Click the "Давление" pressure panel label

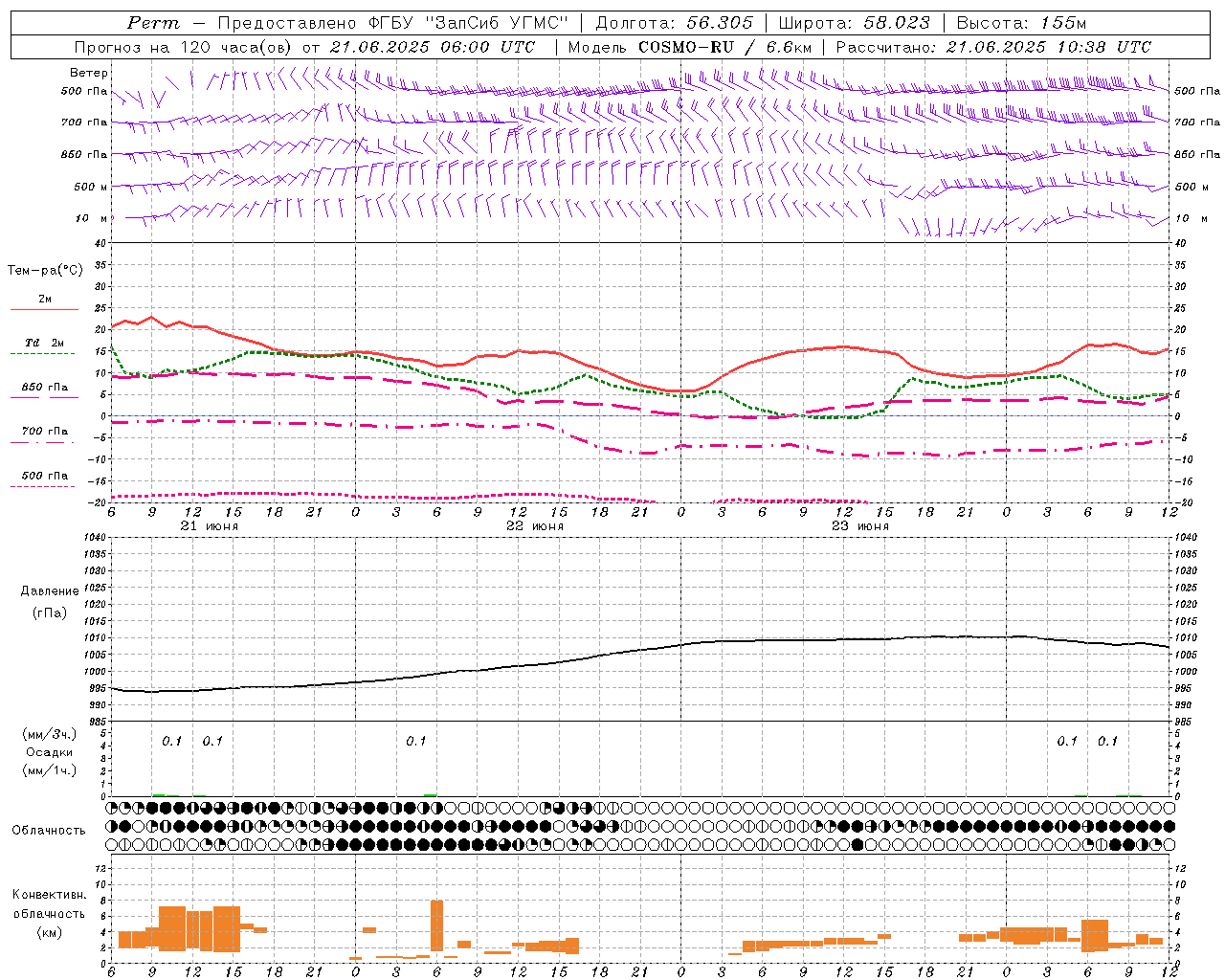(50, 591)
